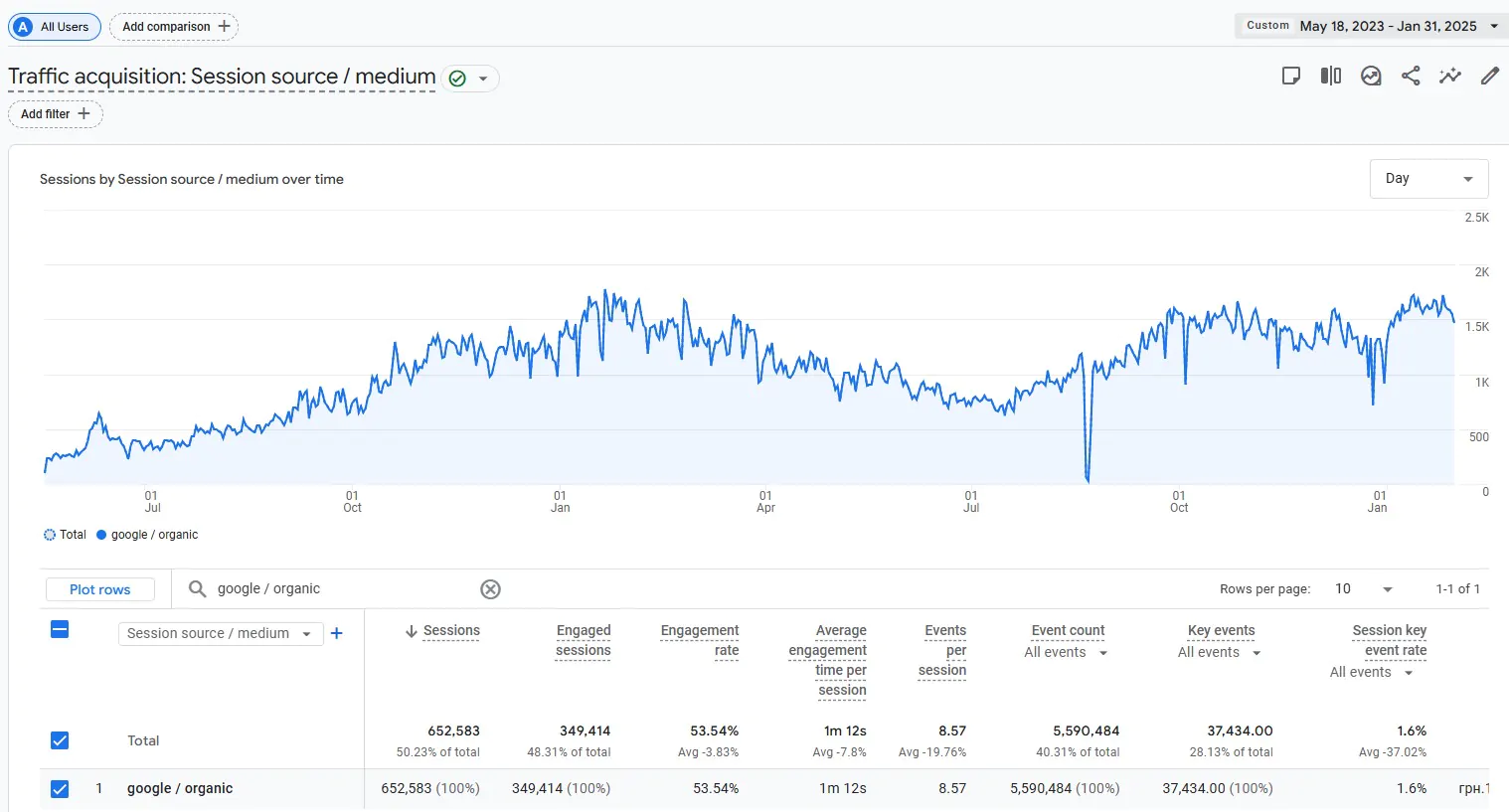Image resolution: width=1509 pixels, height=812 pixels.
Task: Click the report title Traffic acquisition
Action: (x=222, y=77)
